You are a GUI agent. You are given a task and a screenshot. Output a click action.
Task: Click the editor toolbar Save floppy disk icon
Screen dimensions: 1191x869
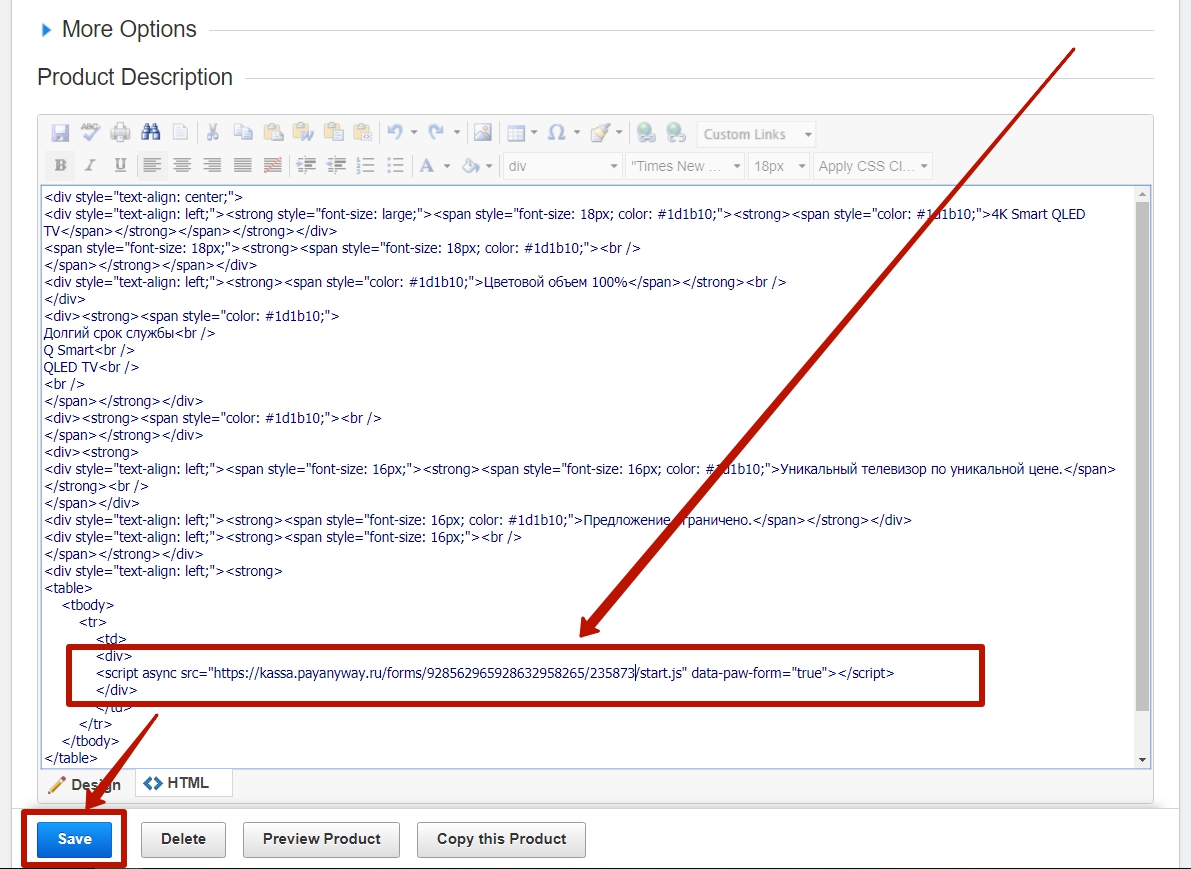click(60, 134)
